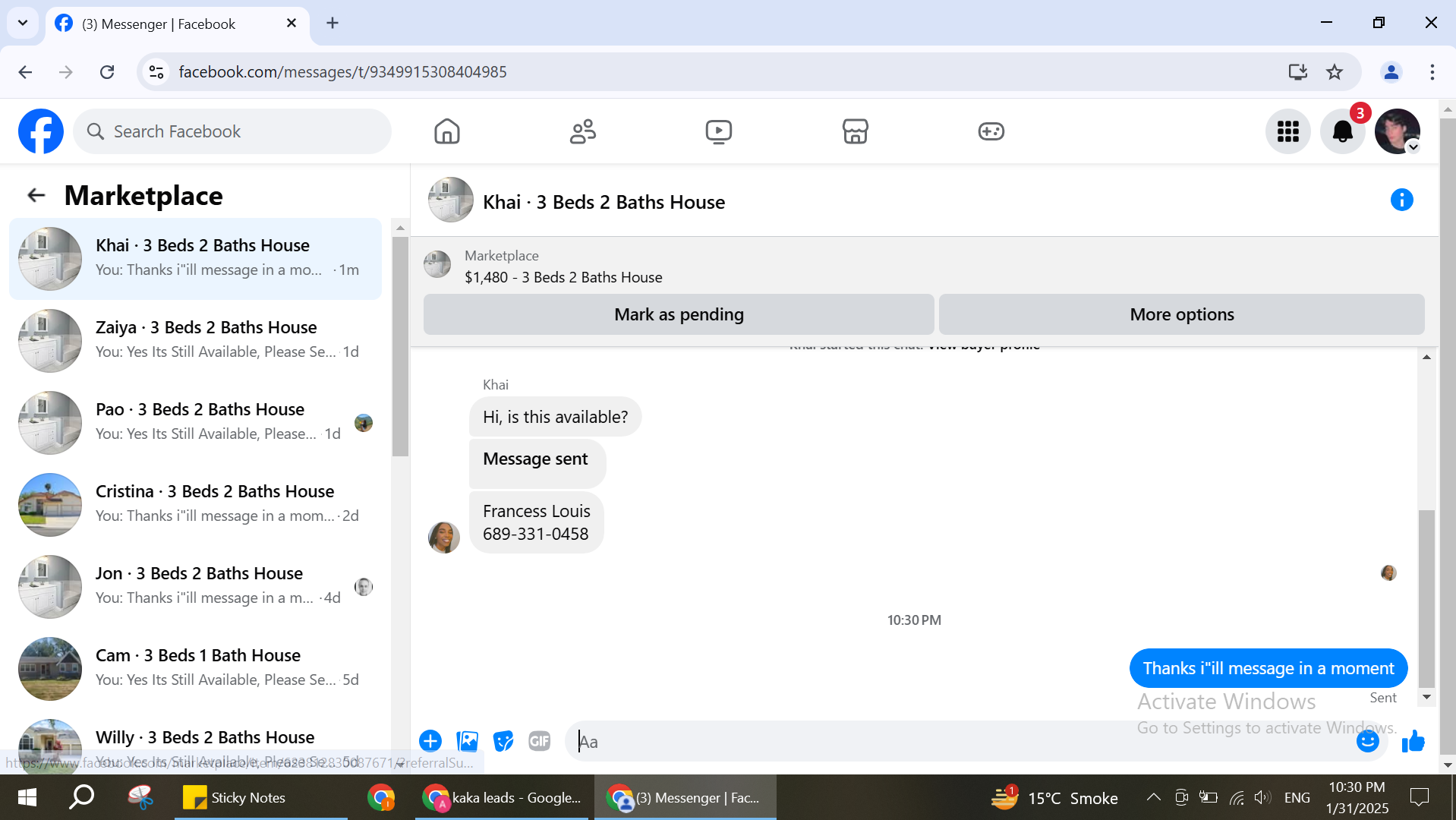Open the Jon conversation

point(196,586)
